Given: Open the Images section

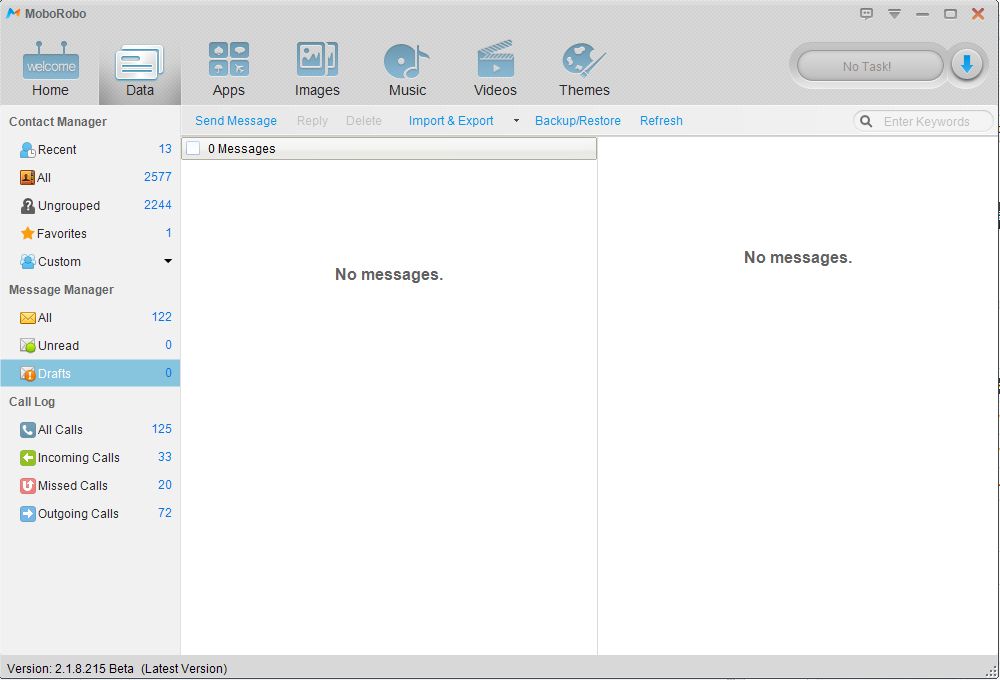Looking at the screenshot, I should (x=317, y=70).
